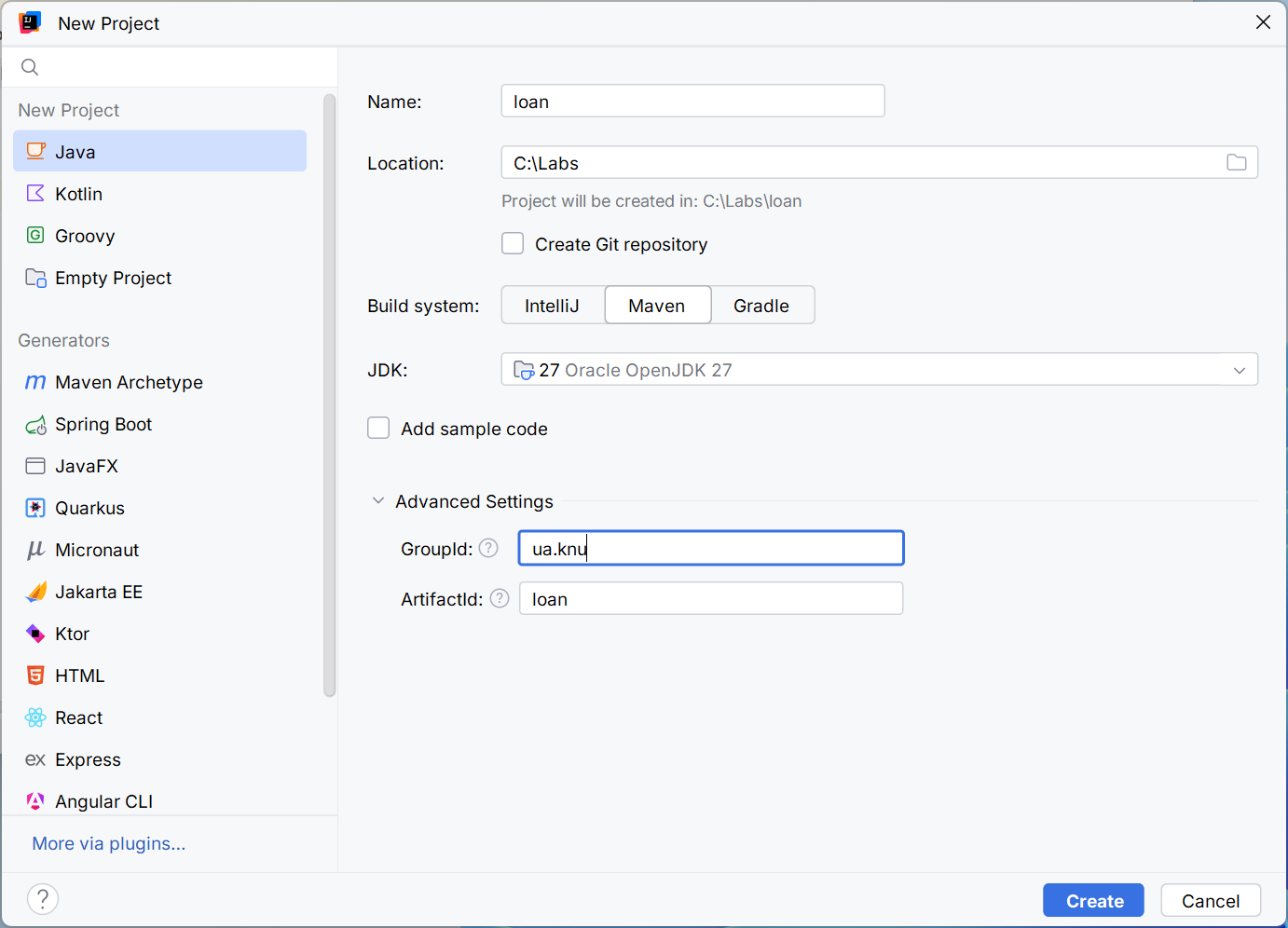
Task: Click the Groovy G icon
Action: tap(35, 235)
